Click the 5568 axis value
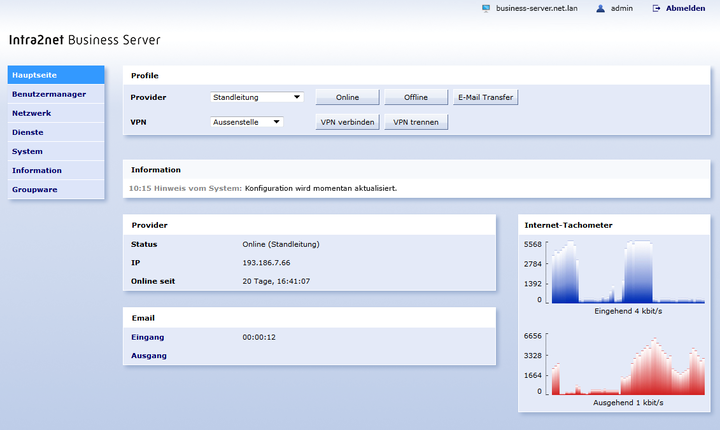Image resolution: width=720 pixels, height=430 pixels. (x=533, y=244)
